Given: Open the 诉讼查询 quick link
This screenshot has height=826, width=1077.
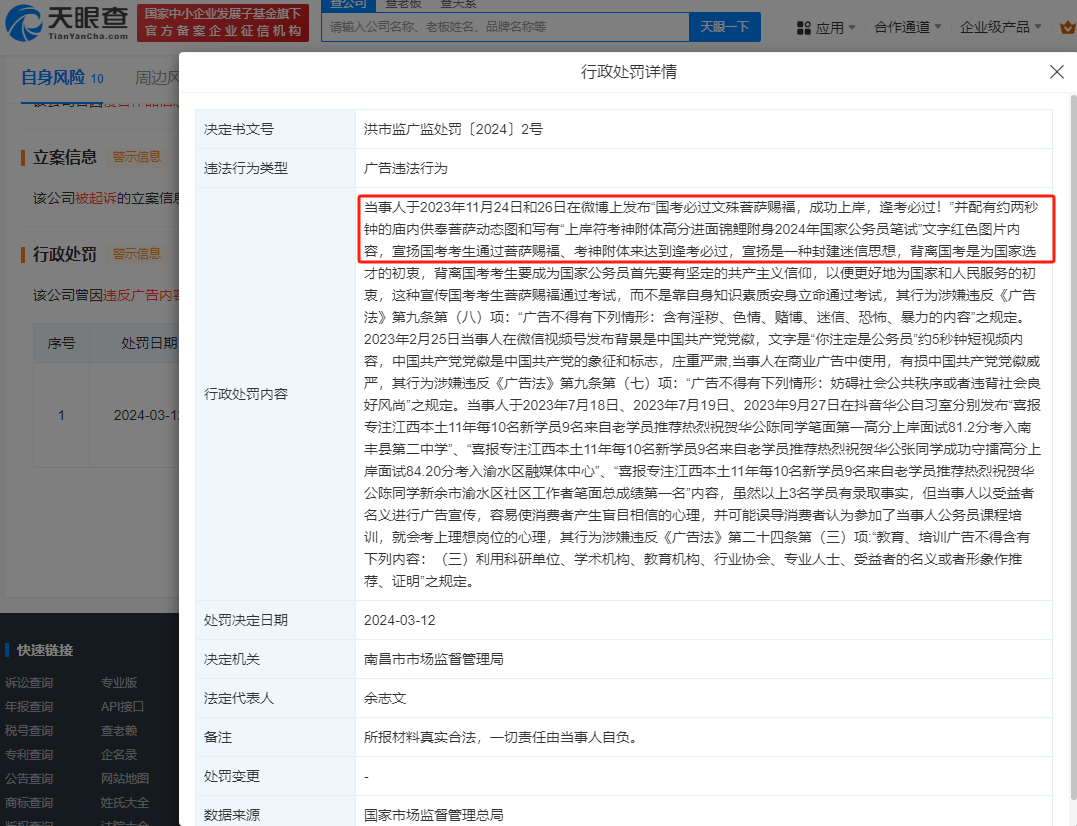Looking at the screenshot, I should click(29, 683).
